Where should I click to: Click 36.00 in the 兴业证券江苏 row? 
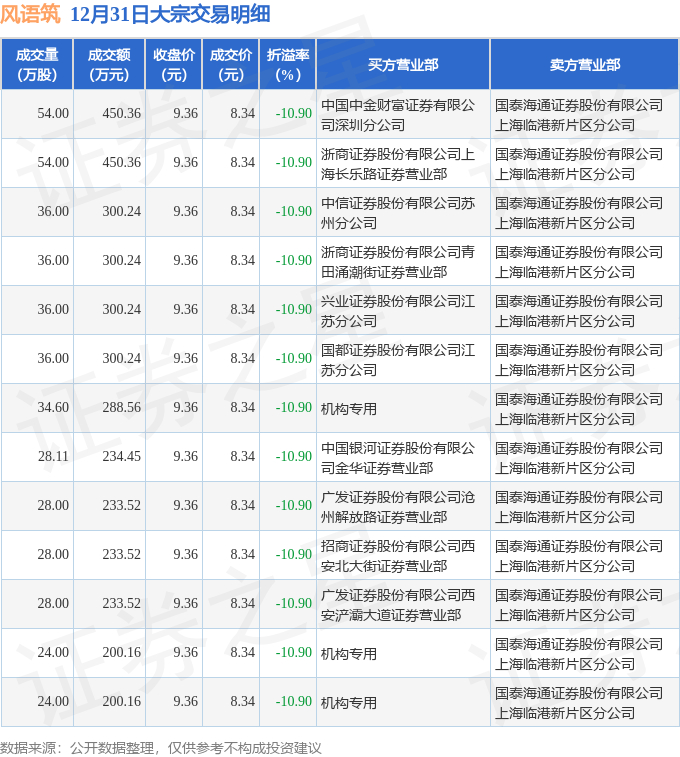(x=53, y=309)
